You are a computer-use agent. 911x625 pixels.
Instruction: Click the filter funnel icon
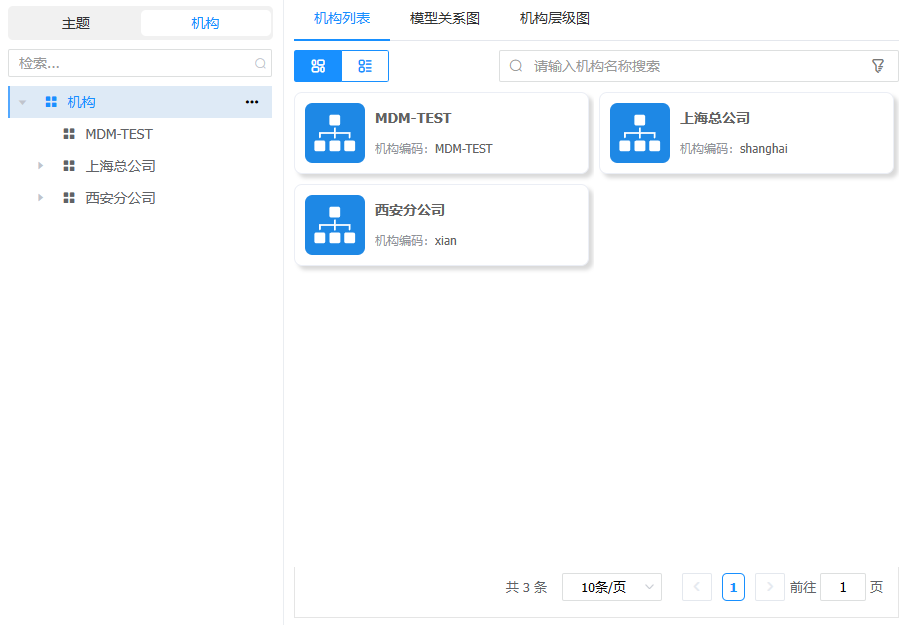(x=878, y=66)
